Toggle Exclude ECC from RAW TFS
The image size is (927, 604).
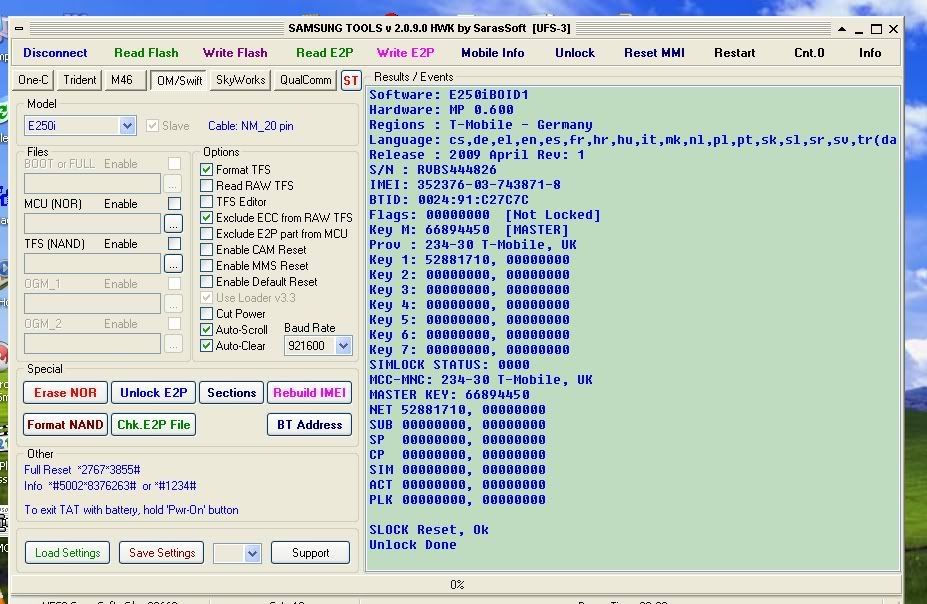click(x=206, y=217)
